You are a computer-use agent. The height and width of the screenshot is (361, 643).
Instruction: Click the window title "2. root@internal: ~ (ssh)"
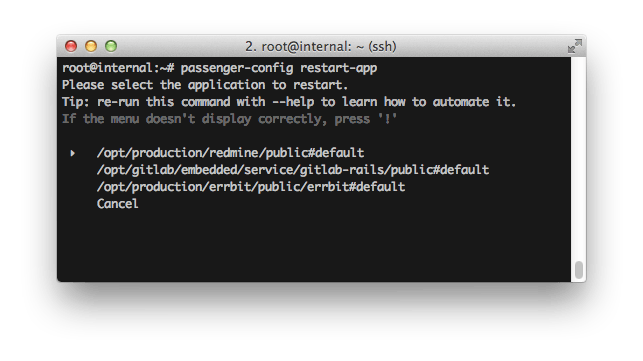pyautogui.click(x=321, y=46)
